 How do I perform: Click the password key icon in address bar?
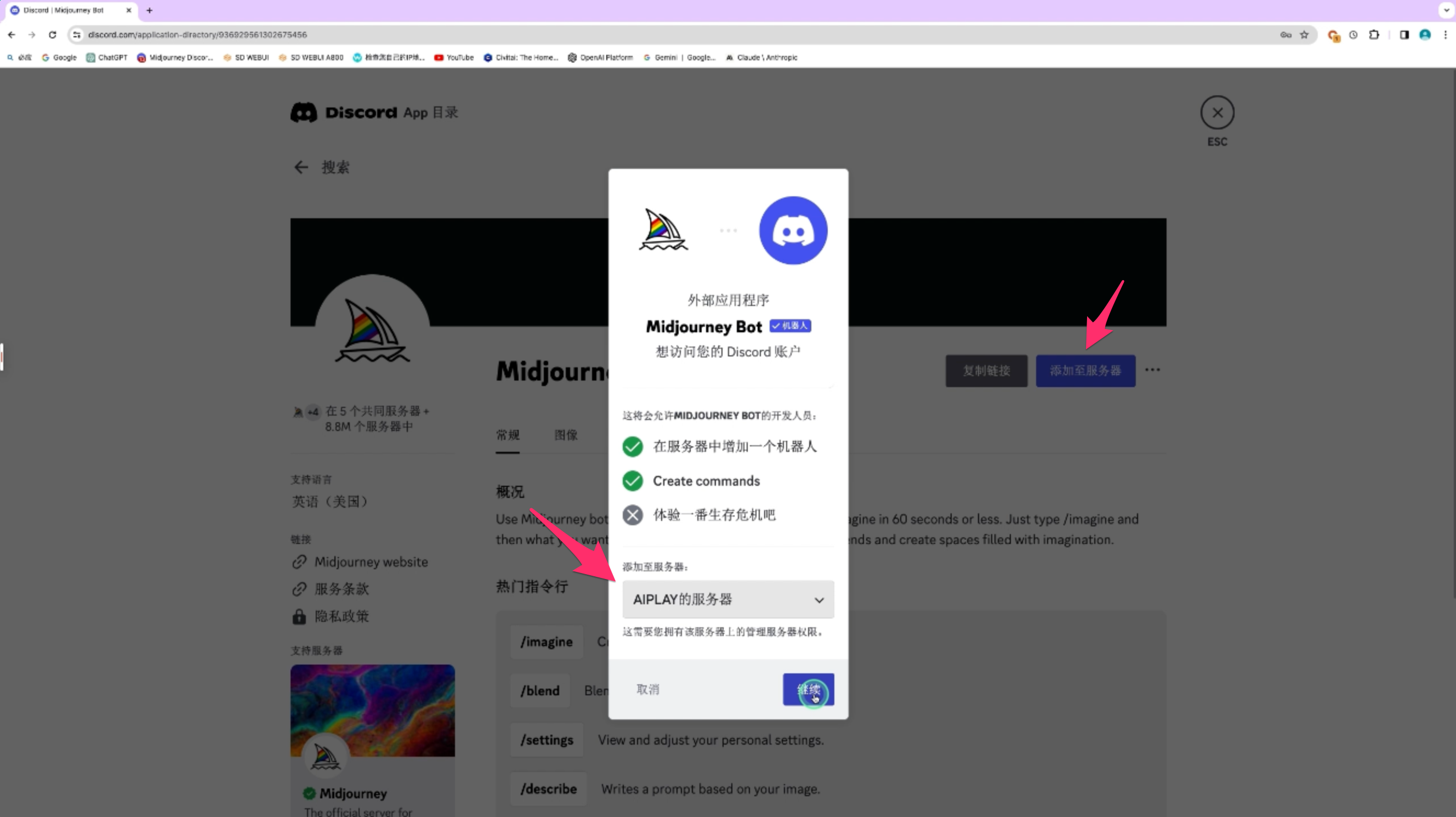point(1286,35)
